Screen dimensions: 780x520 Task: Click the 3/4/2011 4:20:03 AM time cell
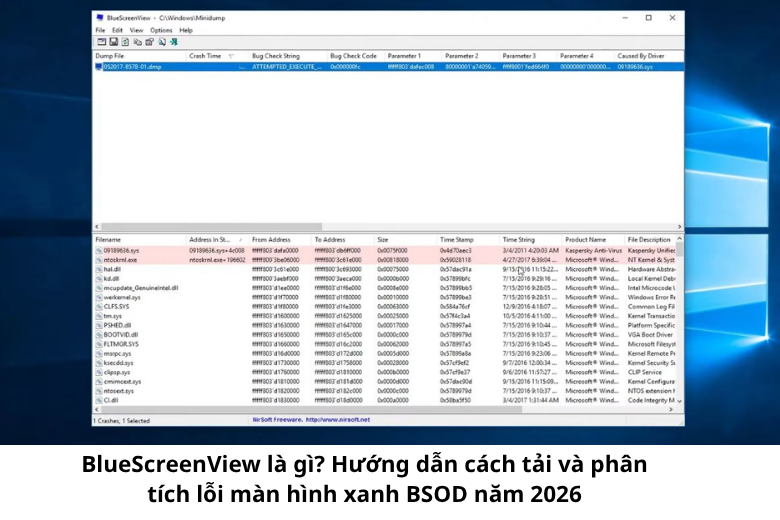[530, 251]
